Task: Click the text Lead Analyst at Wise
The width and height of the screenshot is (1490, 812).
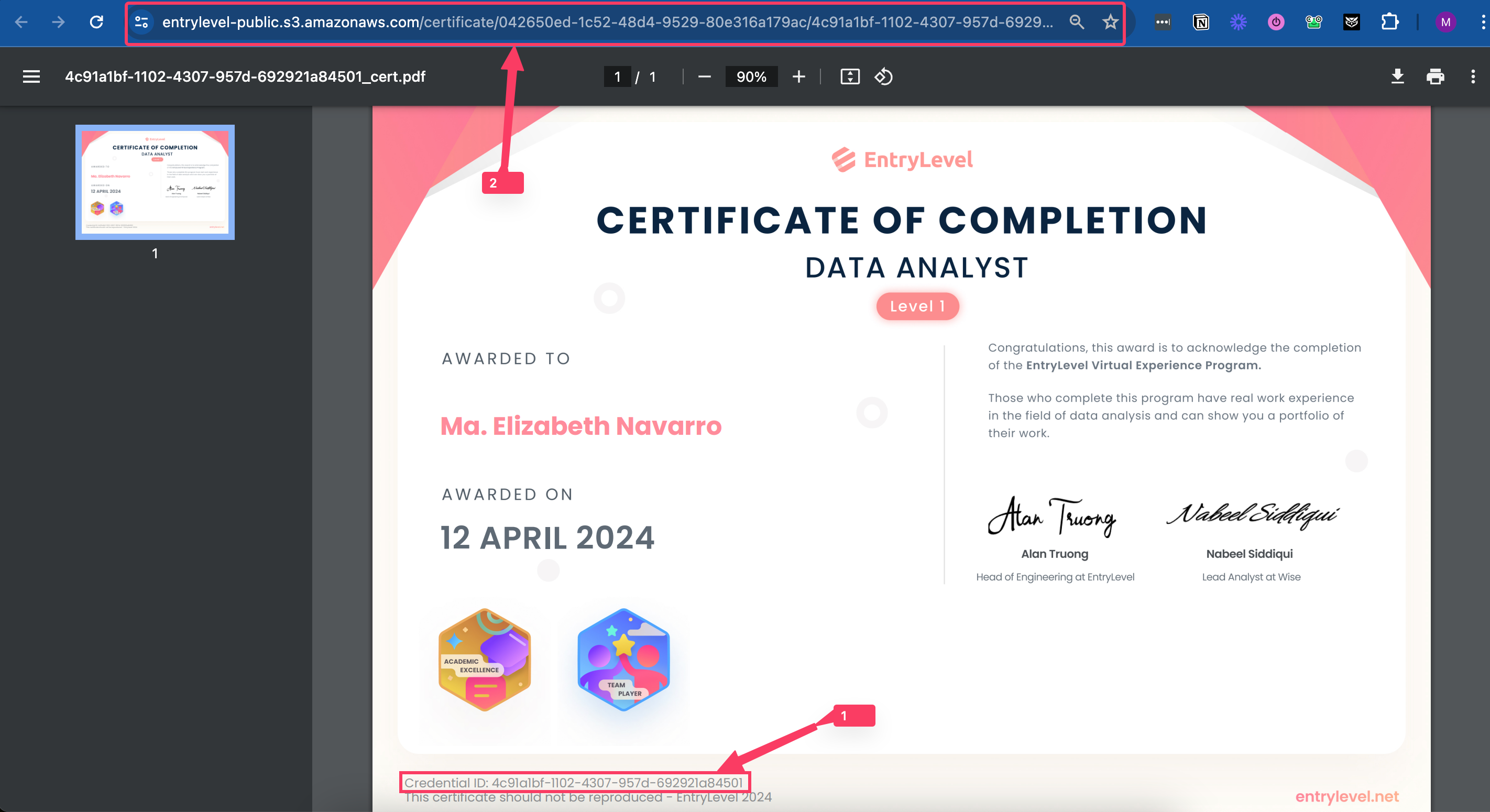Action: click(1251, 577)
